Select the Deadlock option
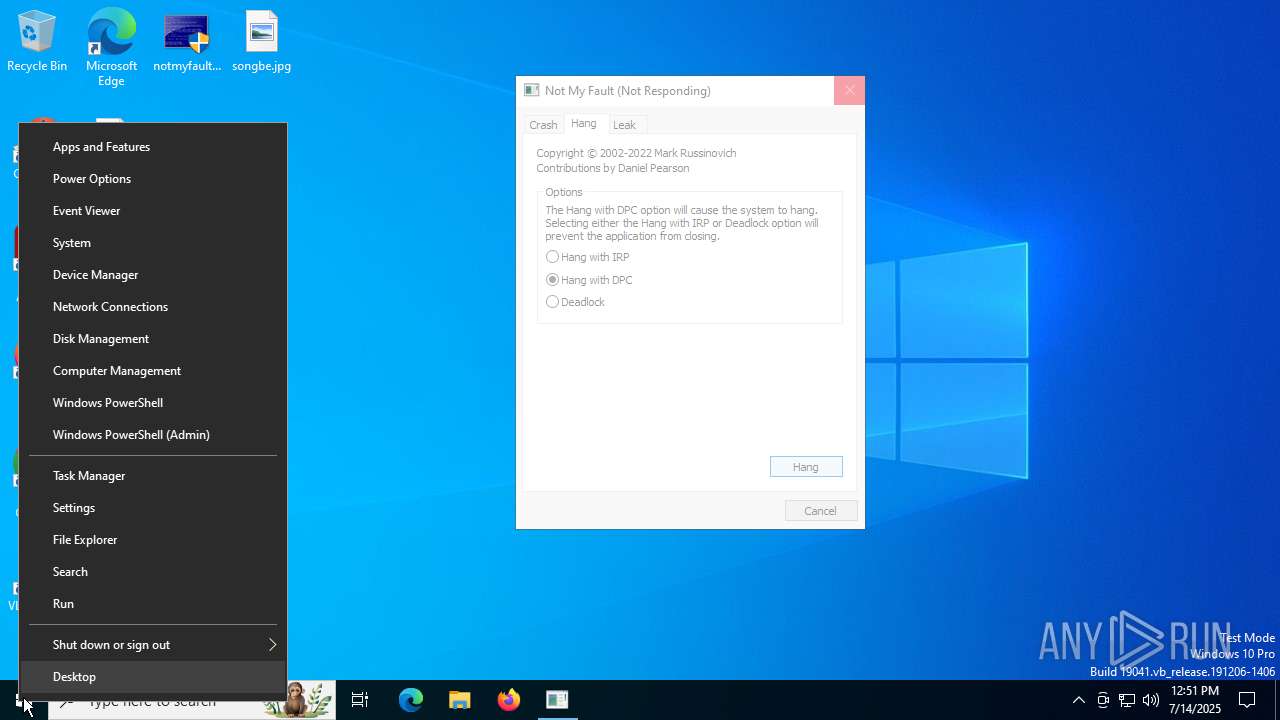 575,302
